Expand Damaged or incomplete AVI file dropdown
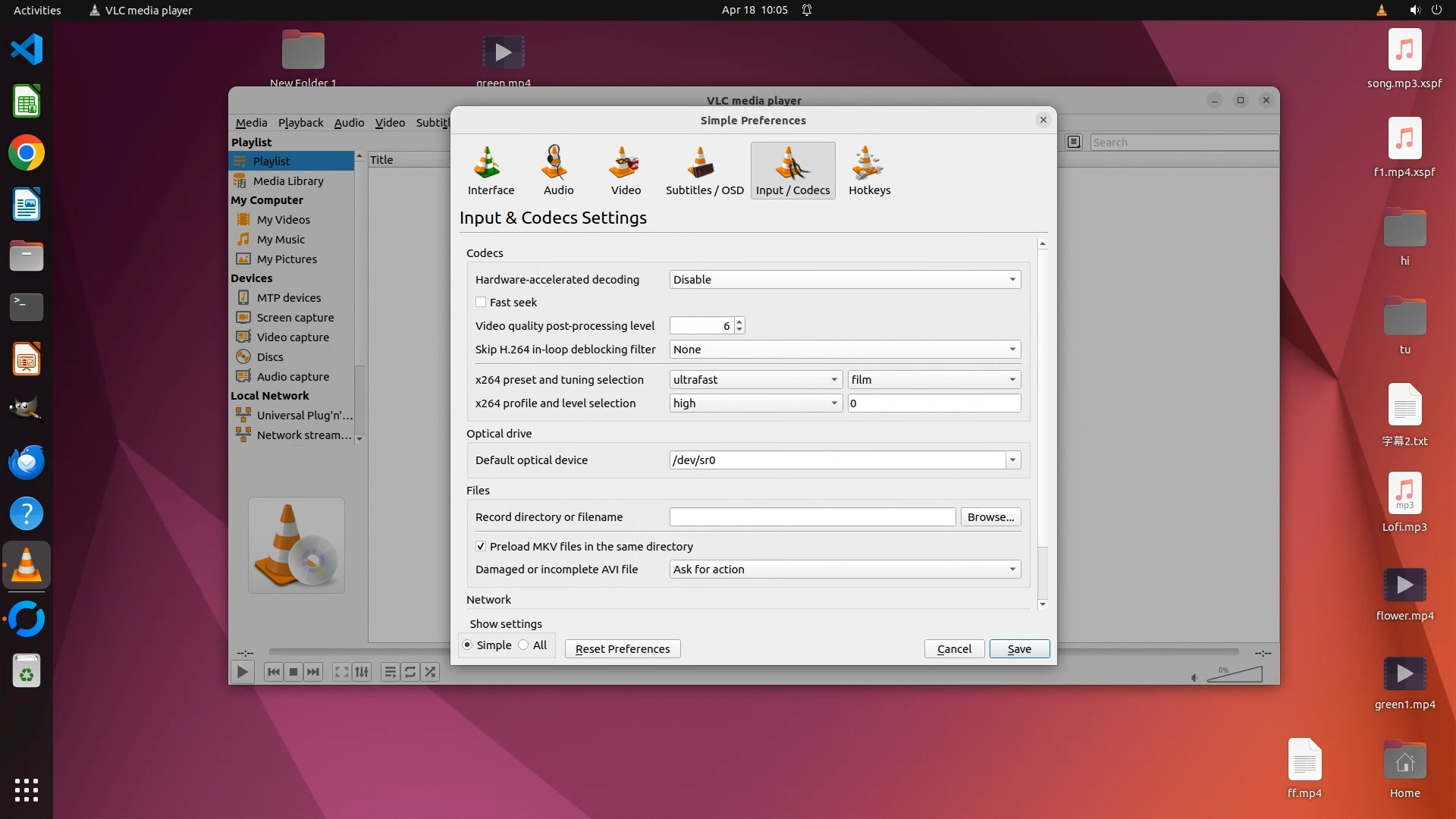This screenshot has width=1456, height=819. click(844, 569)
